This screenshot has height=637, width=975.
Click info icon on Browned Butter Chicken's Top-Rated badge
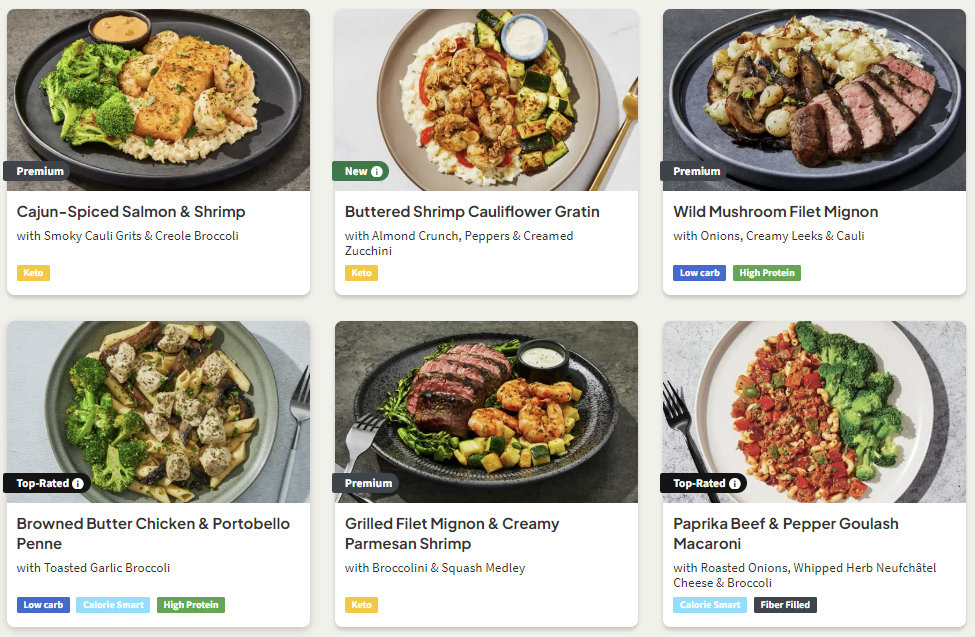(78, 484)
